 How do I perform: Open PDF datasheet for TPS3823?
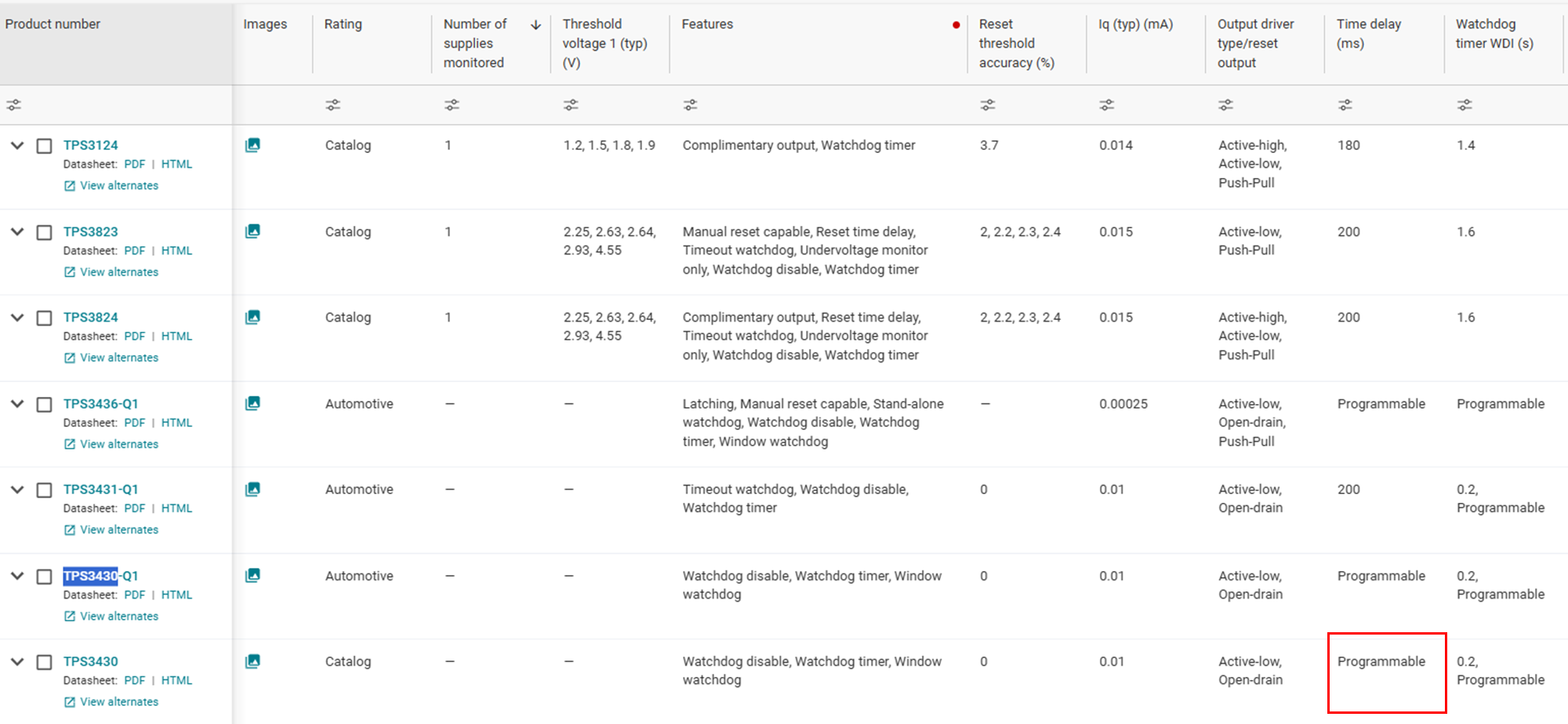(135, 251)
